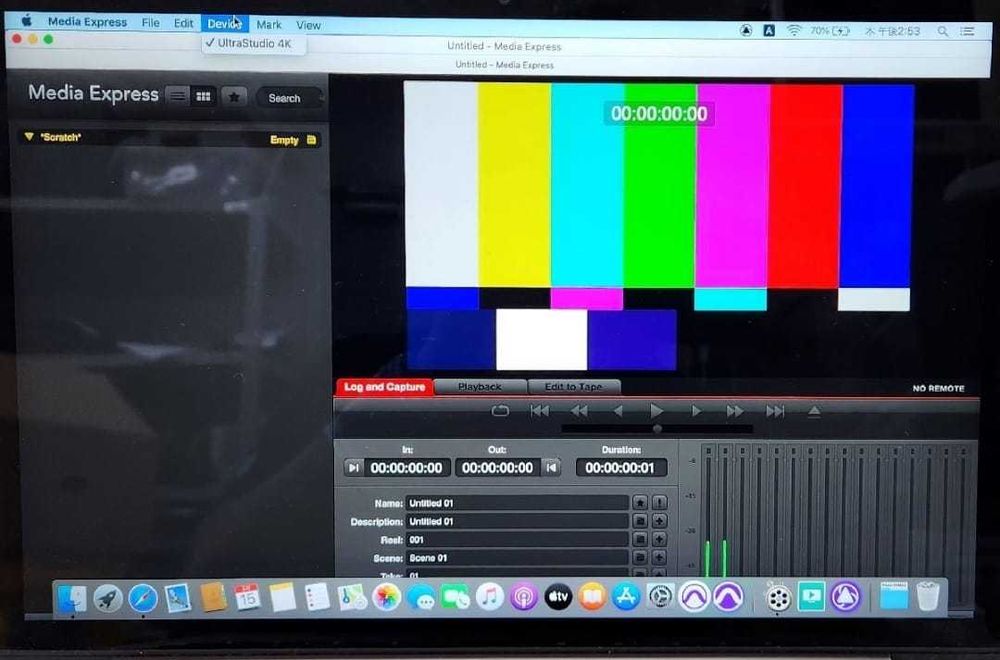
Task: Click the exclamation button beside Name
Action: click(659, 503)
